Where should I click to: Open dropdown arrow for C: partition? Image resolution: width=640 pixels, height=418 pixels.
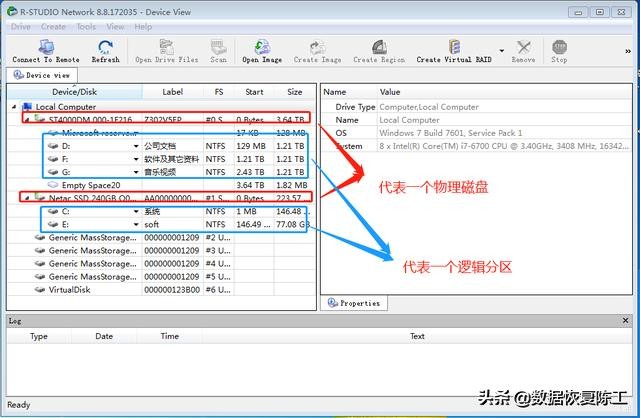point(136,211)
